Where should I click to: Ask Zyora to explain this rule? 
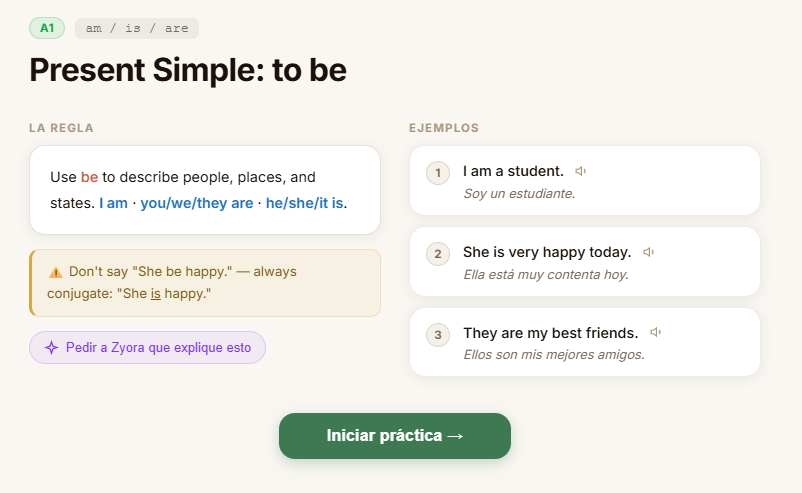coord(147,348)
